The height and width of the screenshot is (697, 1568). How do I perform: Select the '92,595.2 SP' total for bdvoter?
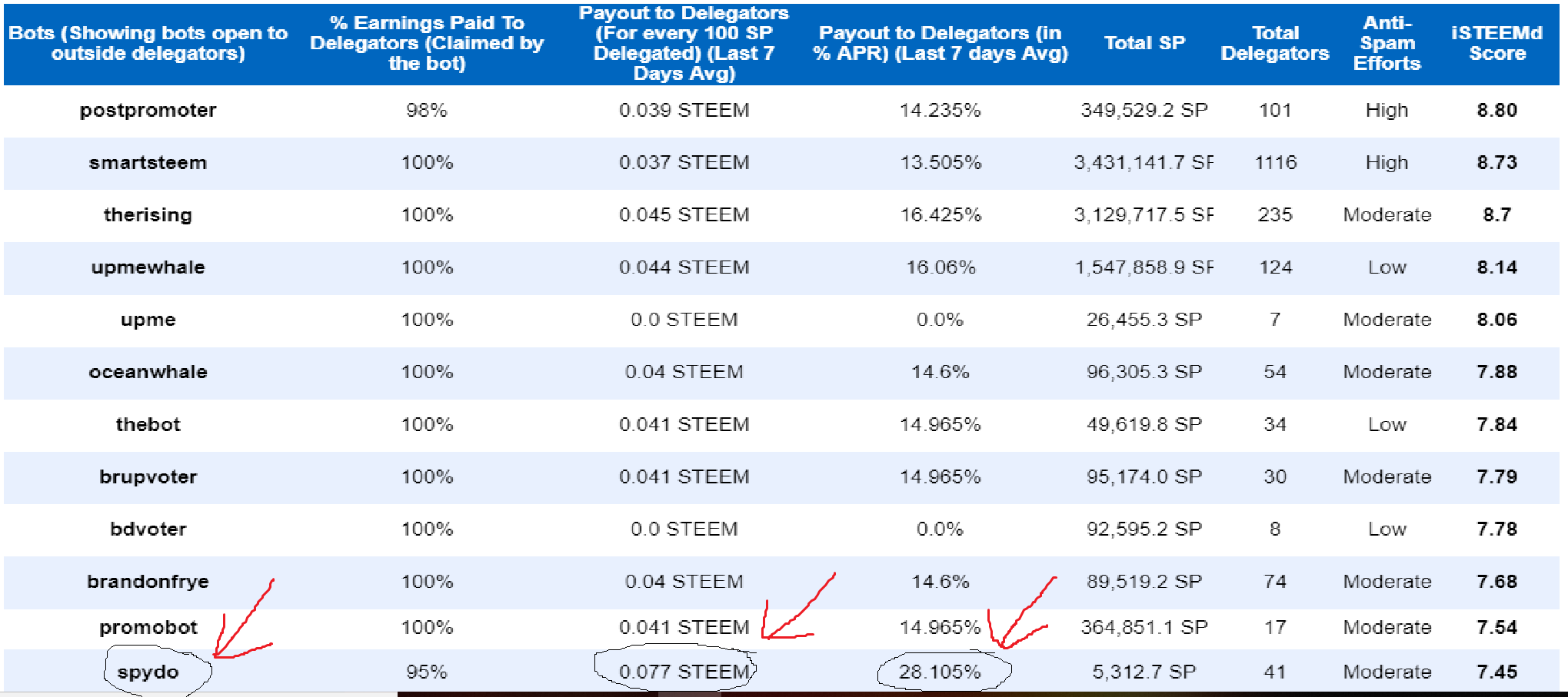1144,529
